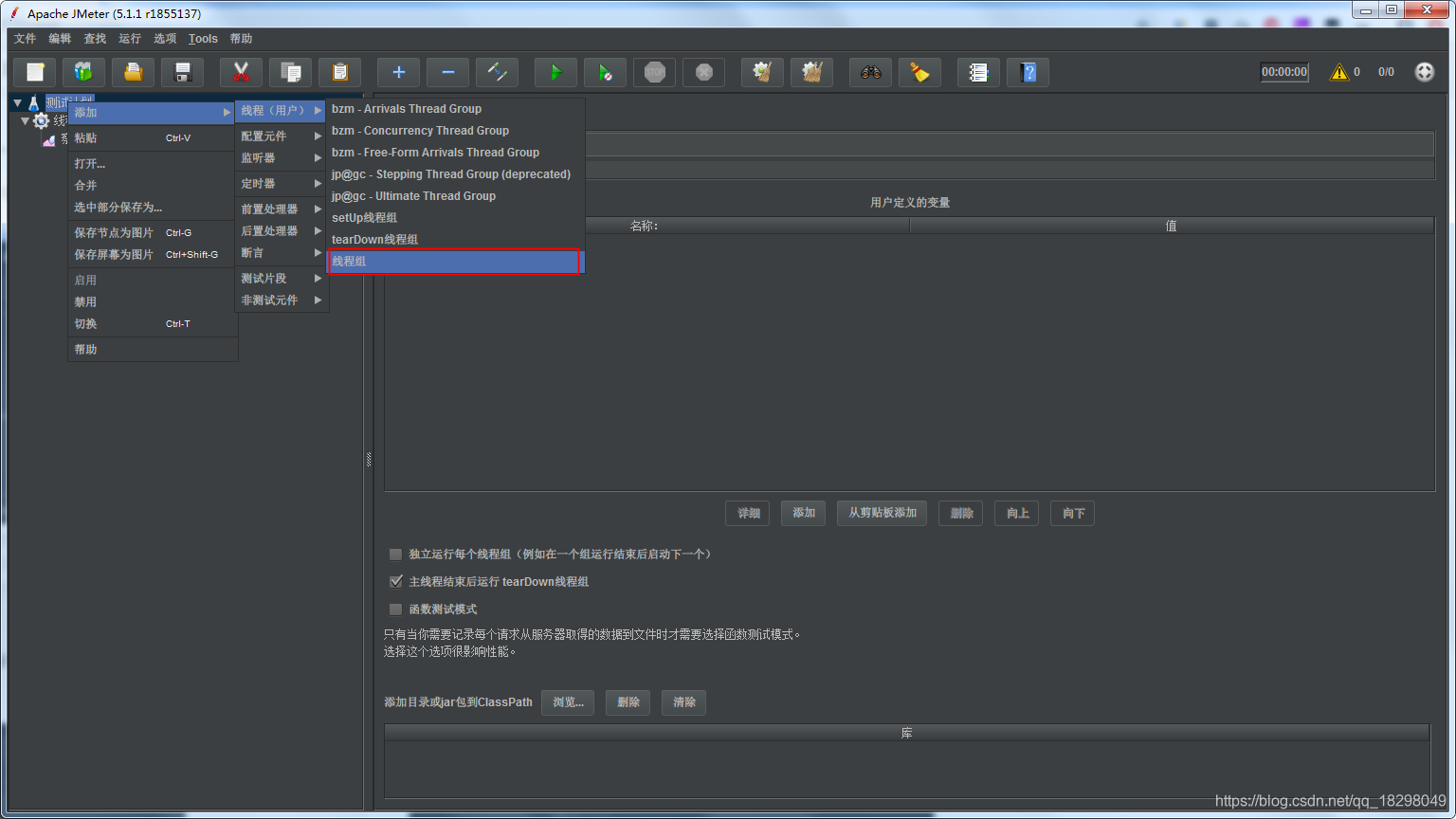Click the Paste clipboard icon
This screenshot has width=1456, height=819.
click(x=340, y=72)
